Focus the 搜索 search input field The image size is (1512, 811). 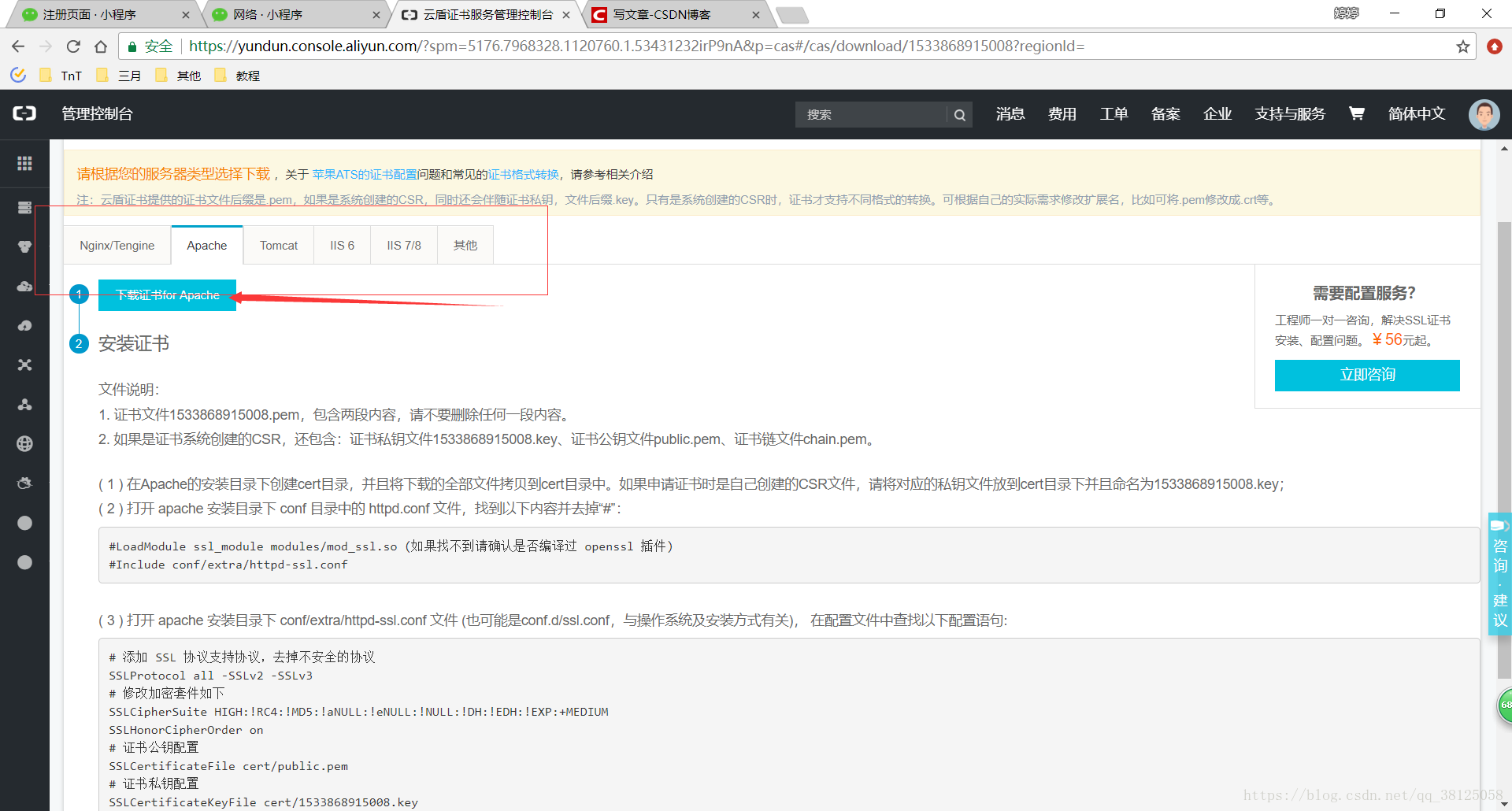click(x=870, y=115)
